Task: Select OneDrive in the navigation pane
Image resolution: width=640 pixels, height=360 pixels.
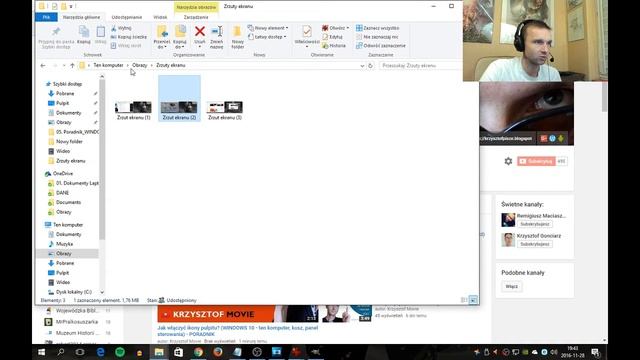Action: 63,173
